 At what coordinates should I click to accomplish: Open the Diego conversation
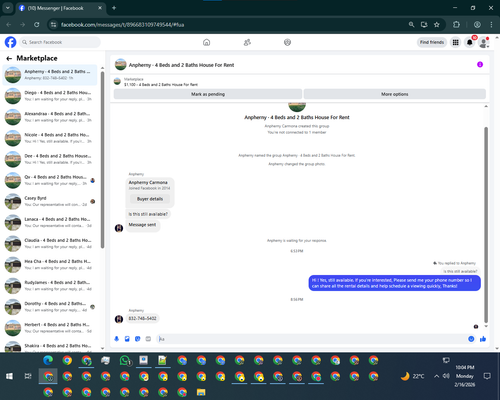(x=50, y=96)
